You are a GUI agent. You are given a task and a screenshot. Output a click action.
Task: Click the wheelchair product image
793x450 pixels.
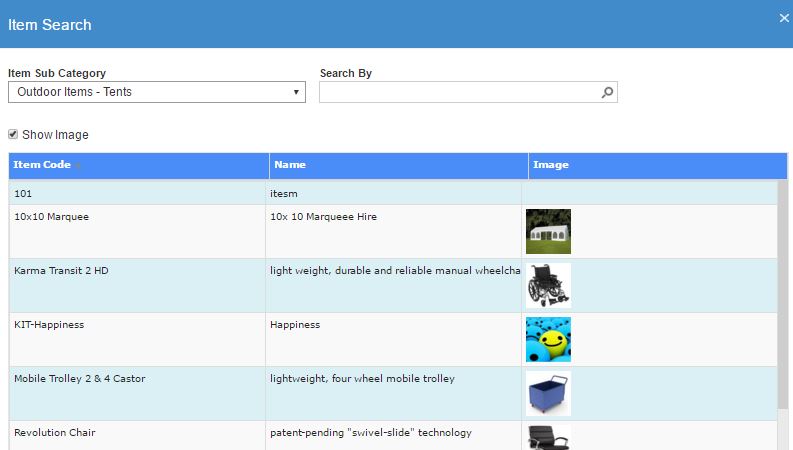click(548, 285)
